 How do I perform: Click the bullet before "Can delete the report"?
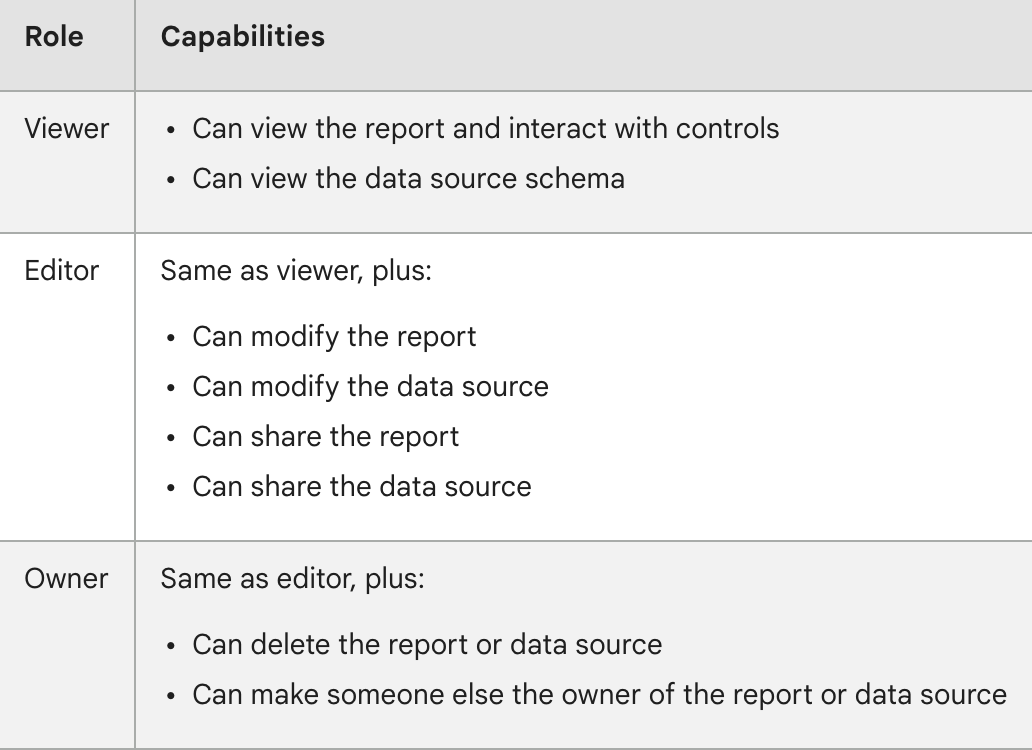173,645
